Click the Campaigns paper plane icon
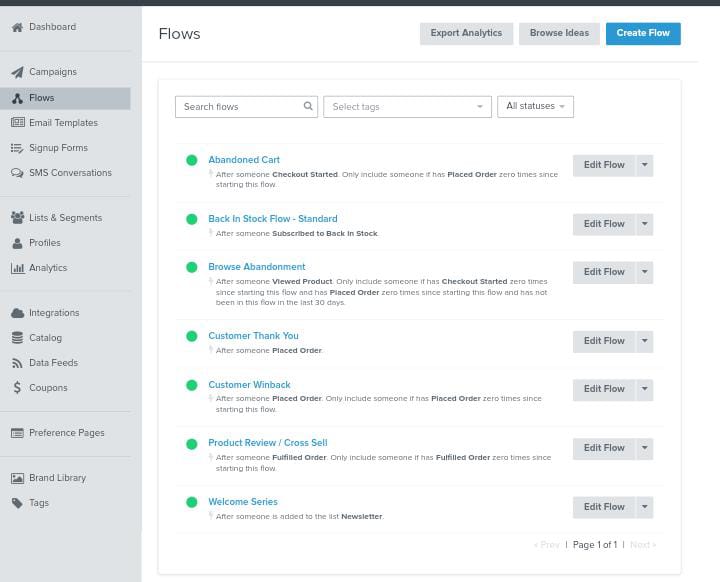Viewport: 720px width, 582px height. tap(17, 72)
